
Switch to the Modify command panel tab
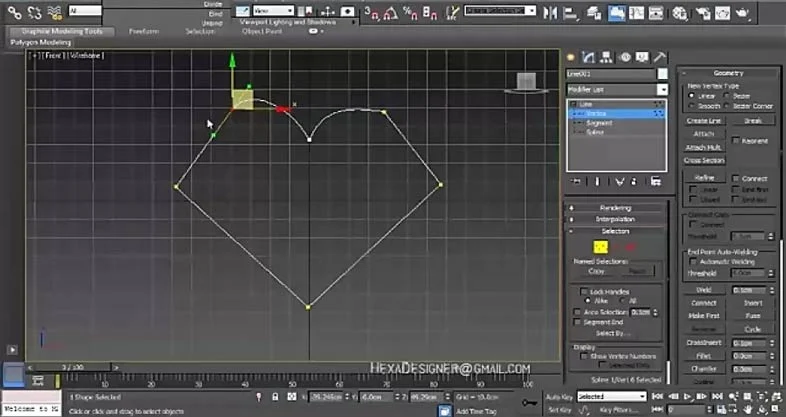(x=588, y=57)
